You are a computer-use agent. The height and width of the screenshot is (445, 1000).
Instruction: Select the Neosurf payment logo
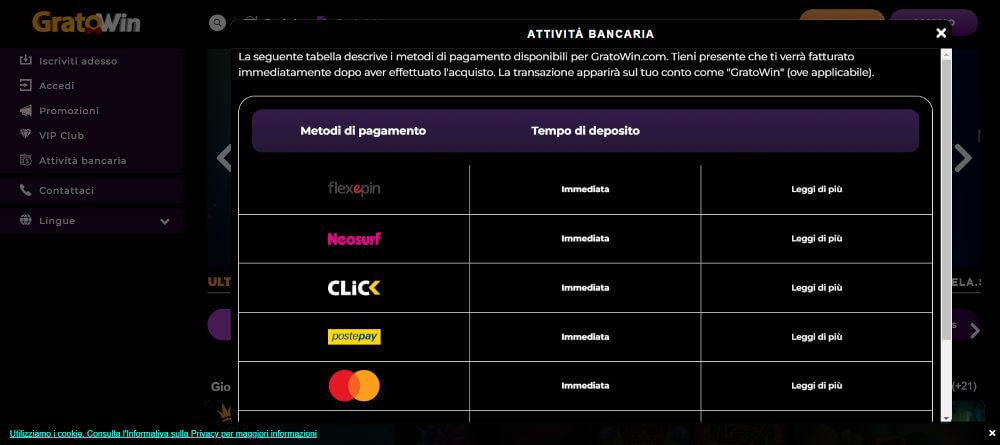[354, 238]
